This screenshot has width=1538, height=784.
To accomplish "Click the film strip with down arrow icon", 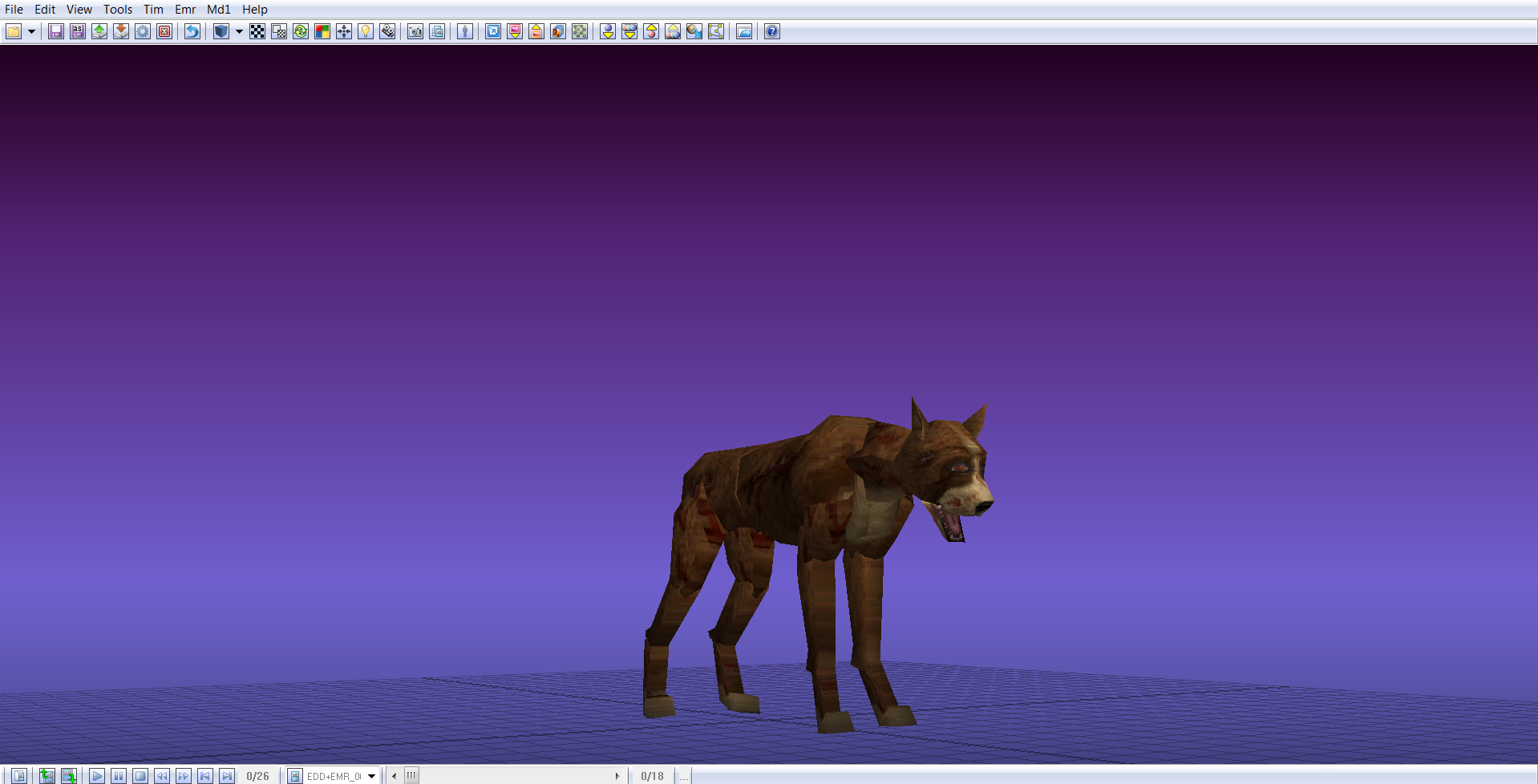I will (x=69, y=776).
